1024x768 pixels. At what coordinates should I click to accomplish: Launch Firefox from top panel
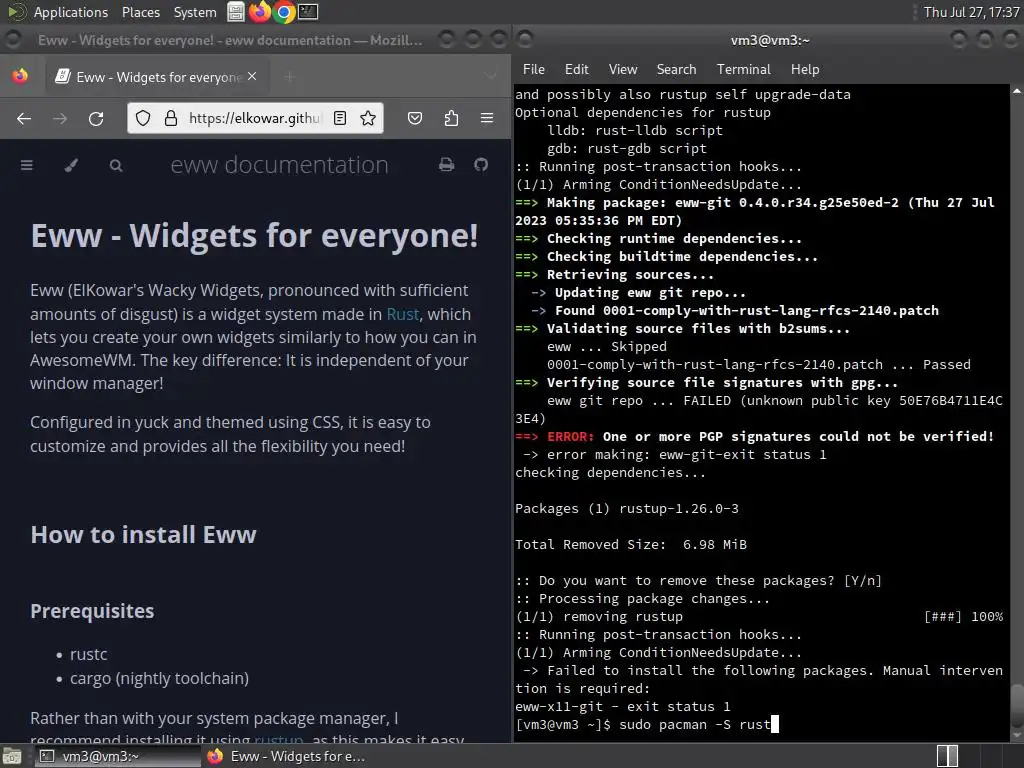[260, 12]
